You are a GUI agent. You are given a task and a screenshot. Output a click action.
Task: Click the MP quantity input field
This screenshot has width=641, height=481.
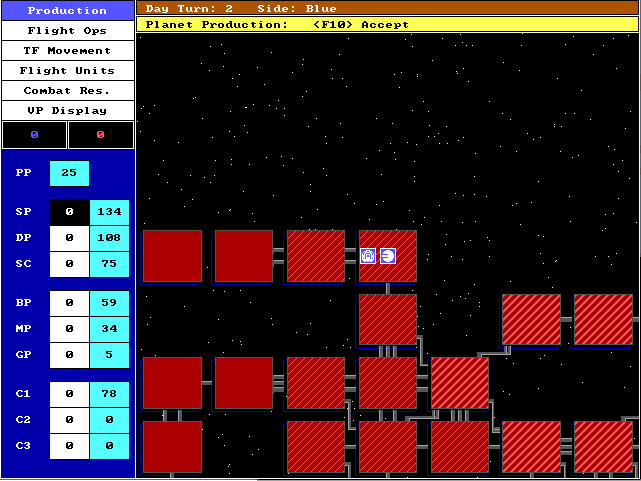(x=69, y=328)
